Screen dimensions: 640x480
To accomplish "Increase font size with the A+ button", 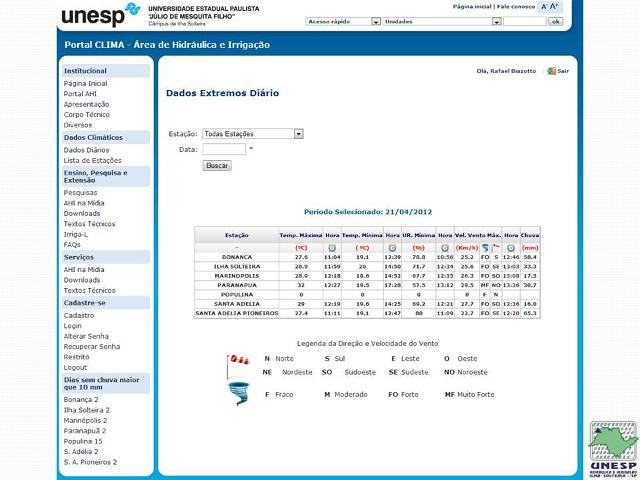I will tap(555, 6).
